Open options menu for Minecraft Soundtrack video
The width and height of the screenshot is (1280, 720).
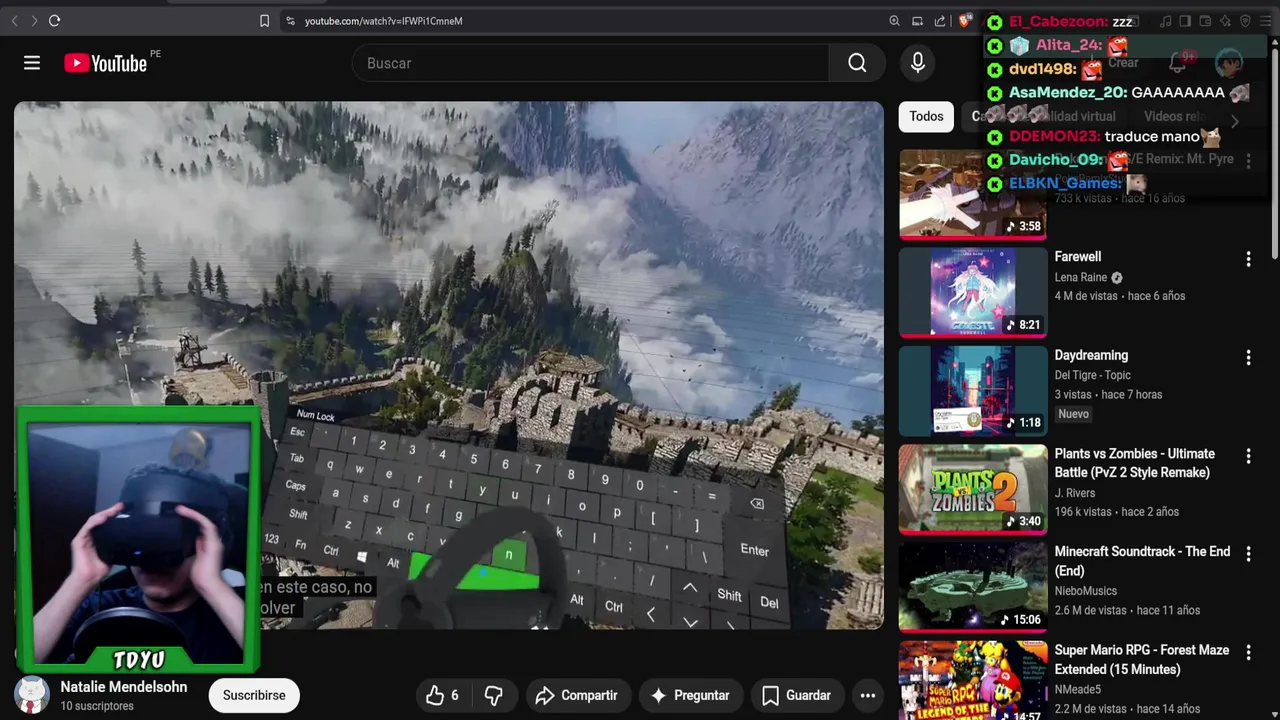(x=1248, y=554)
